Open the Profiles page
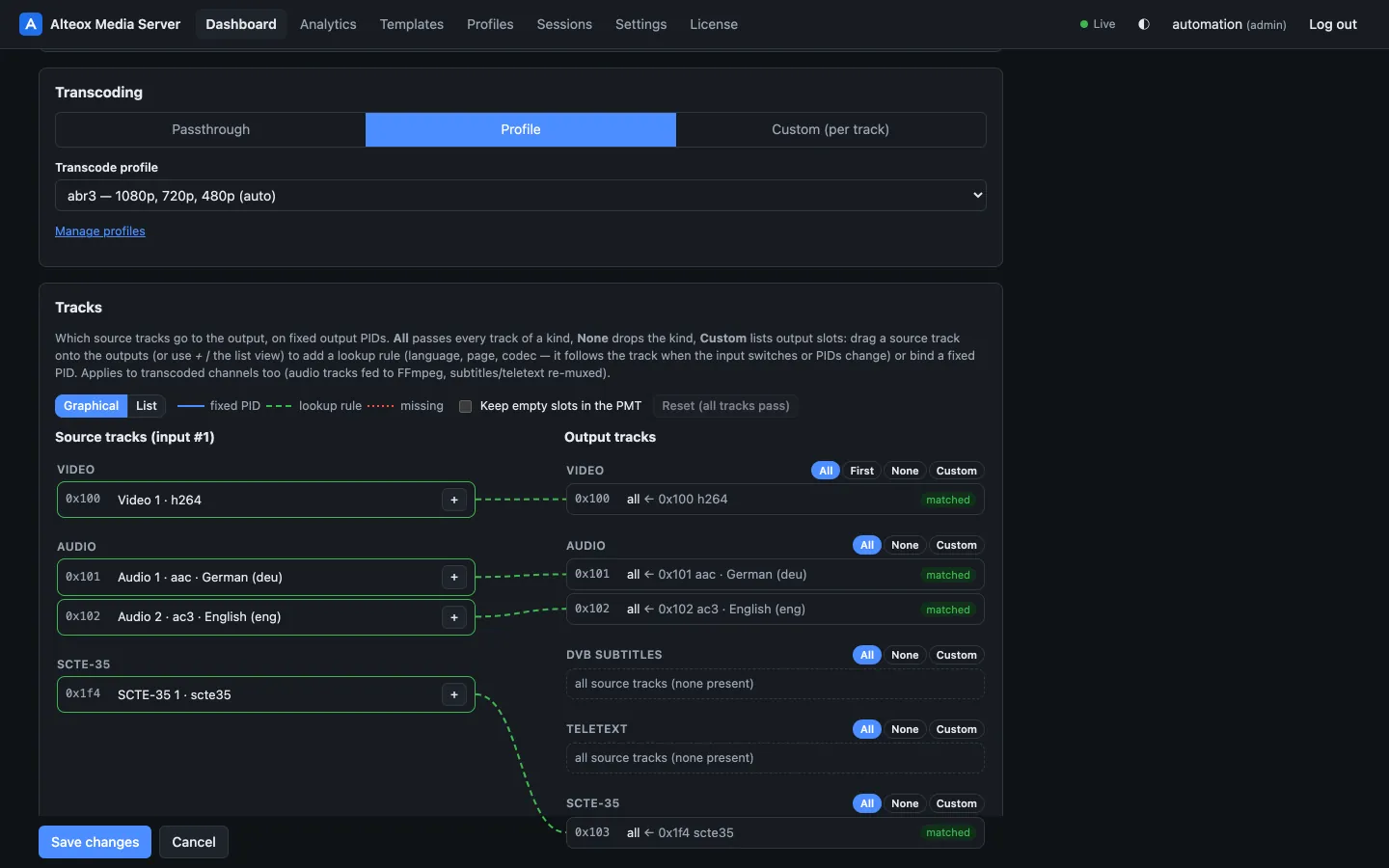Viewport: 1389px width, 868px height. [x=490, y=24]
